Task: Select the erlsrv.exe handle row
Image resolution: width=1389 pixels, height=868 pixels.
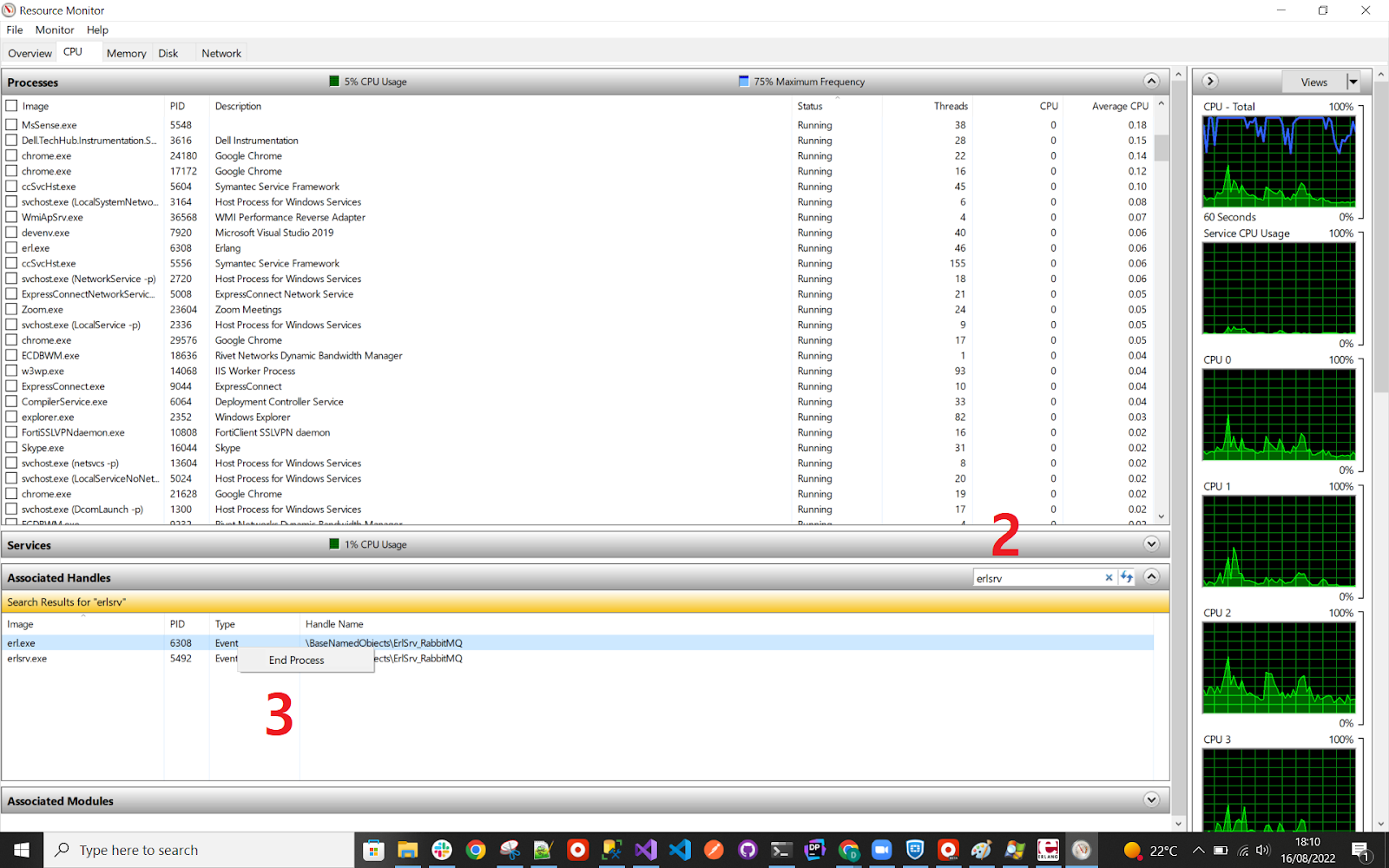Action: (577, 658)
